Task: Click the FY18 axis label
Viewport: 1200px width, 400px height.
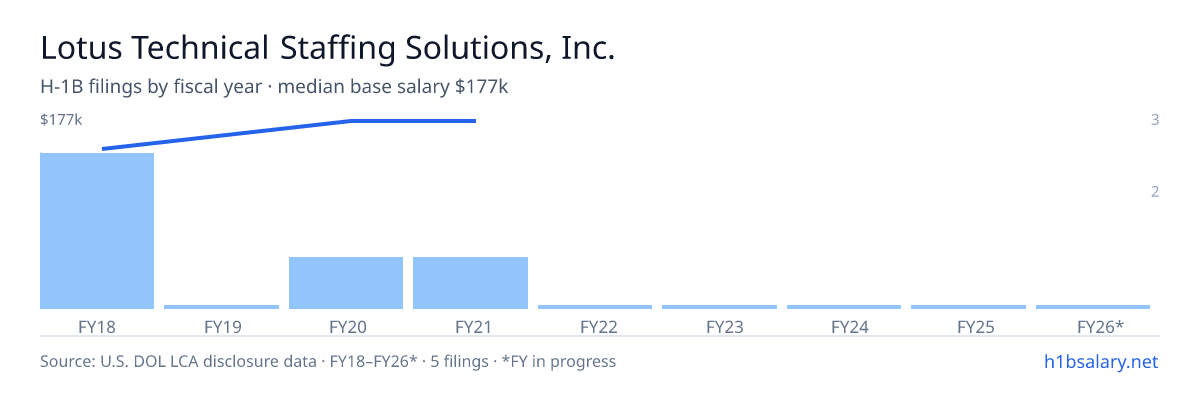Action: pos(97,326)
